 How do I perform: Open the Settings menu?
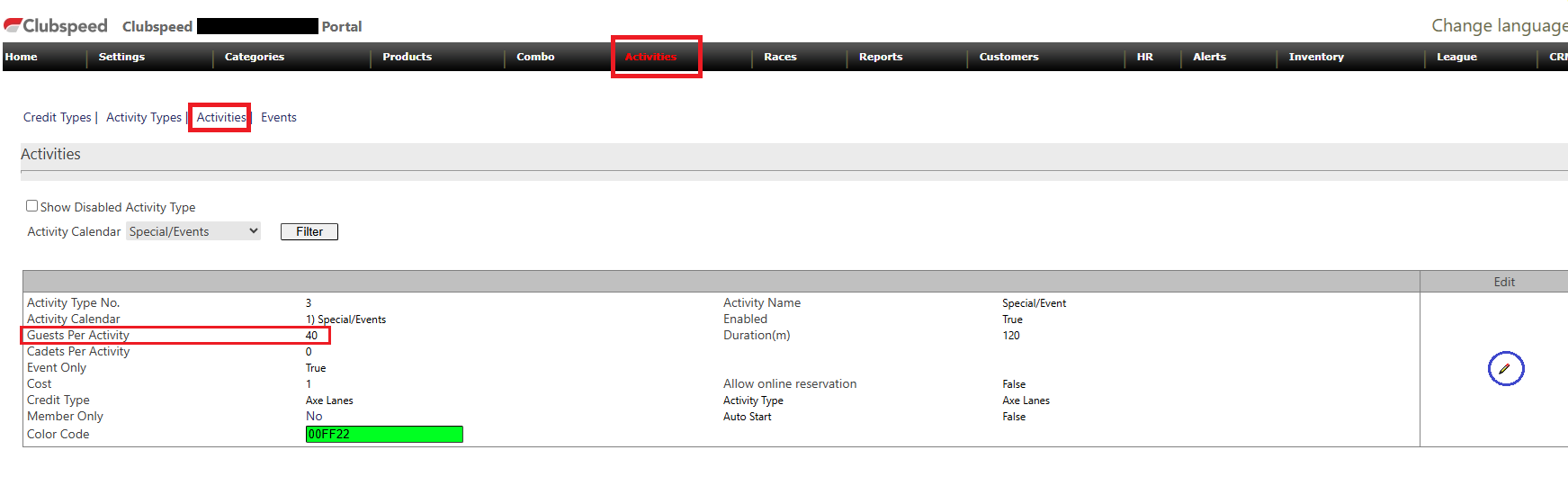tap(121, 57)
